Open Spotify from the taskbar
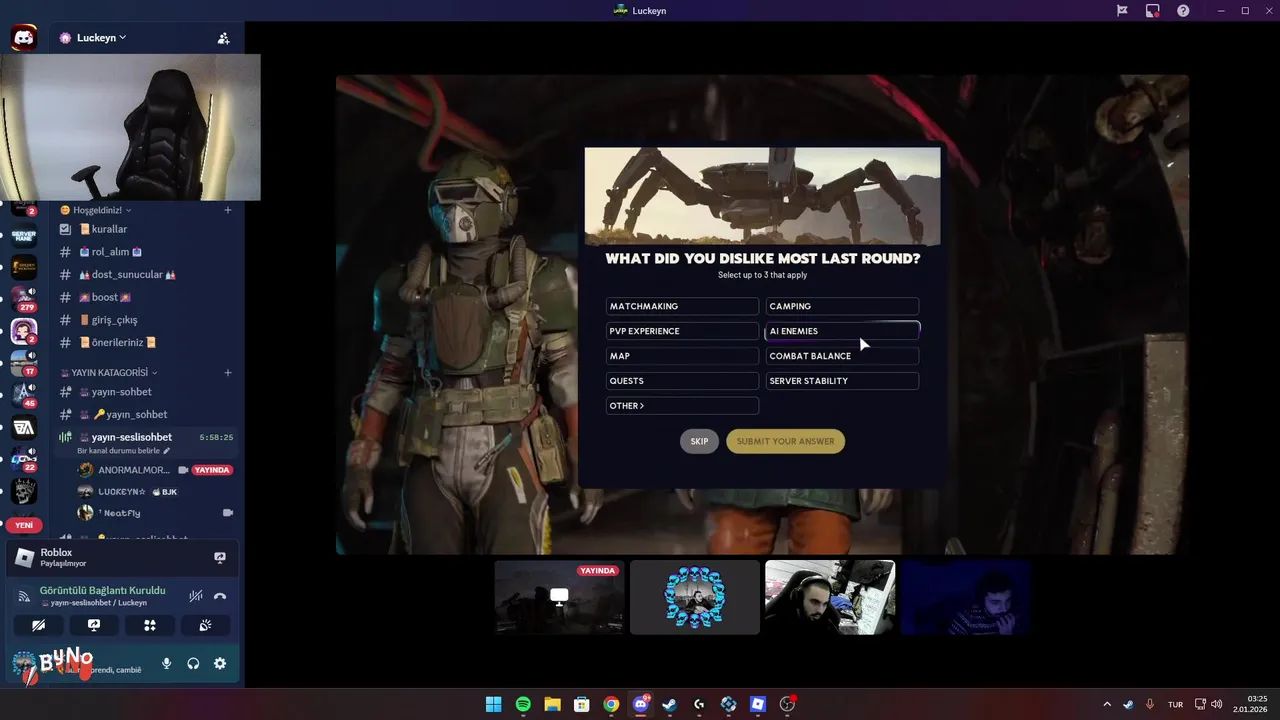 coord(523,704)
